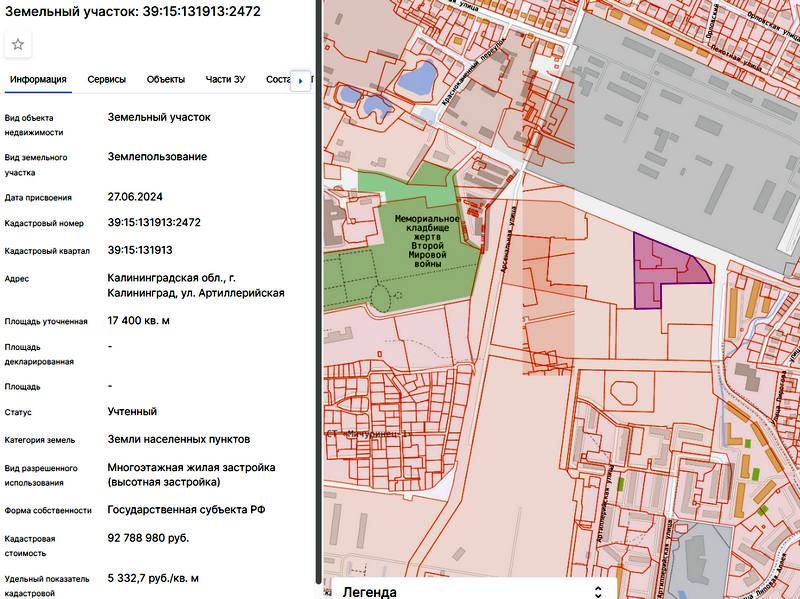Select the Объекты tab
Screen dimensions: 800x599
165,79
